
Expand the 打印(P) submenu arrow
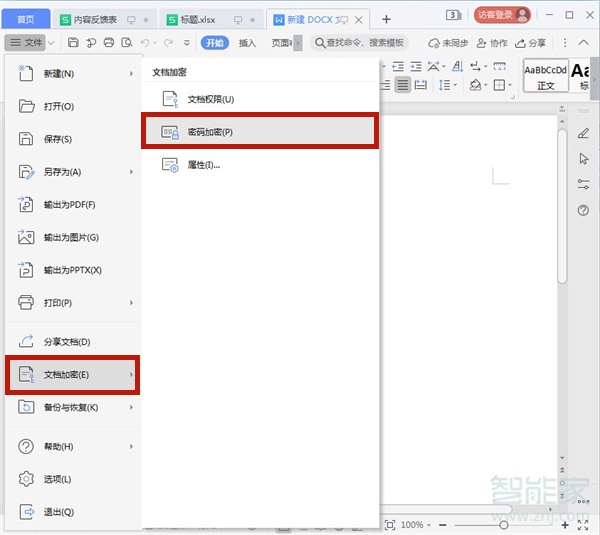(x=131, y=303)
